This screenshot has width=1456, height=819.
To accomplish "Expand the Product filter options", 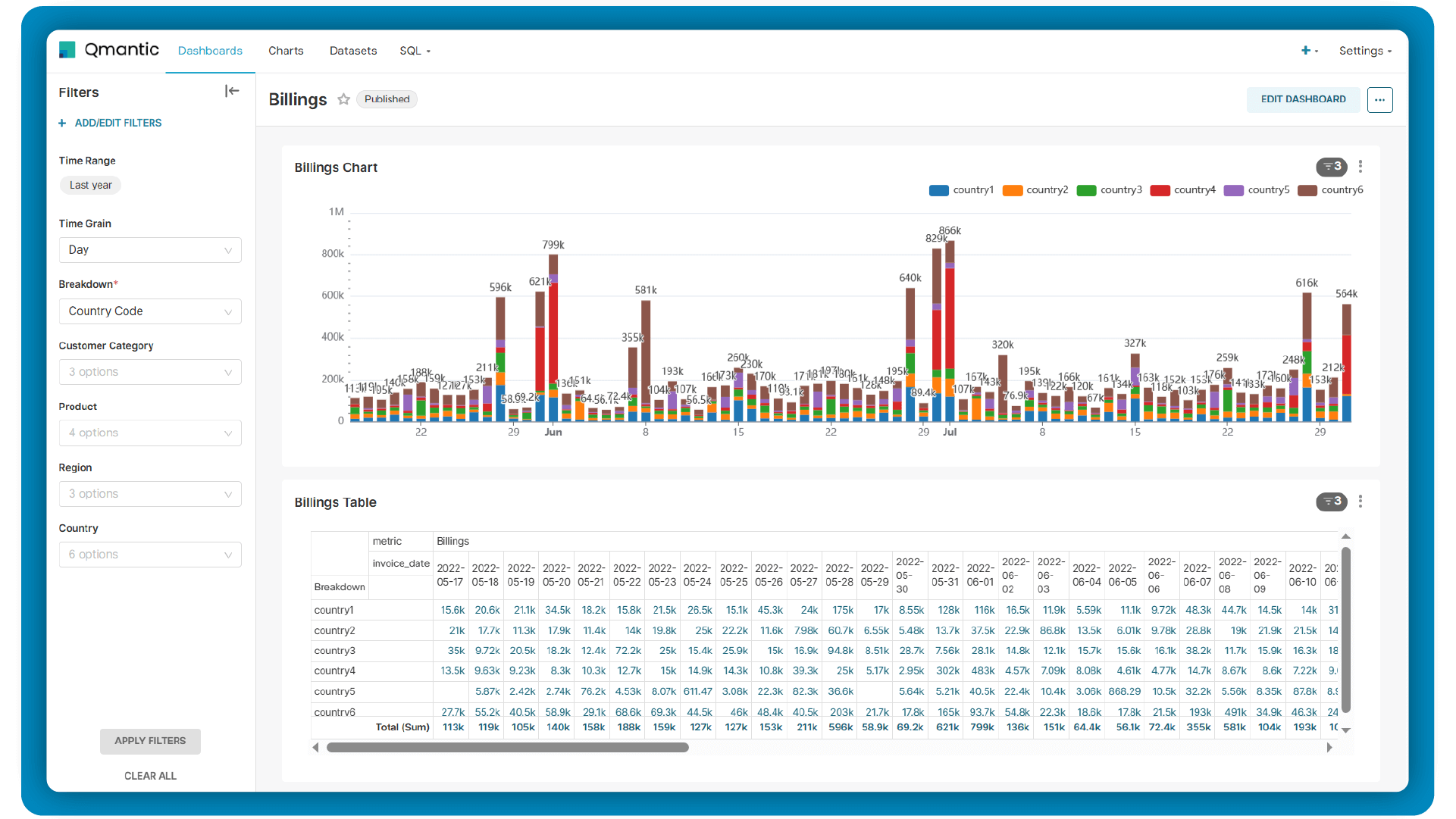I will pyautogui.click(x=150, y=433).
